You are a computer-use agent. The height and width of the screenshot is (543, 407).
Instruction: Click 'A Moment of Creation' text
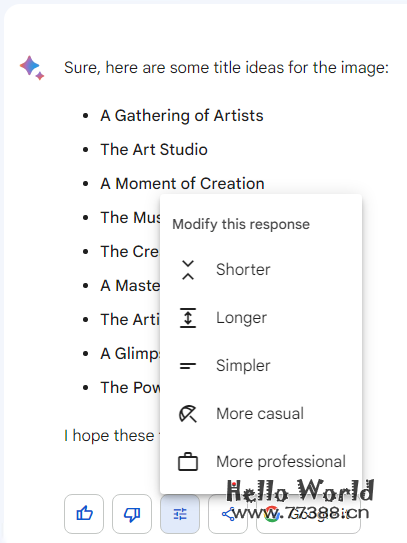(183, 184)
